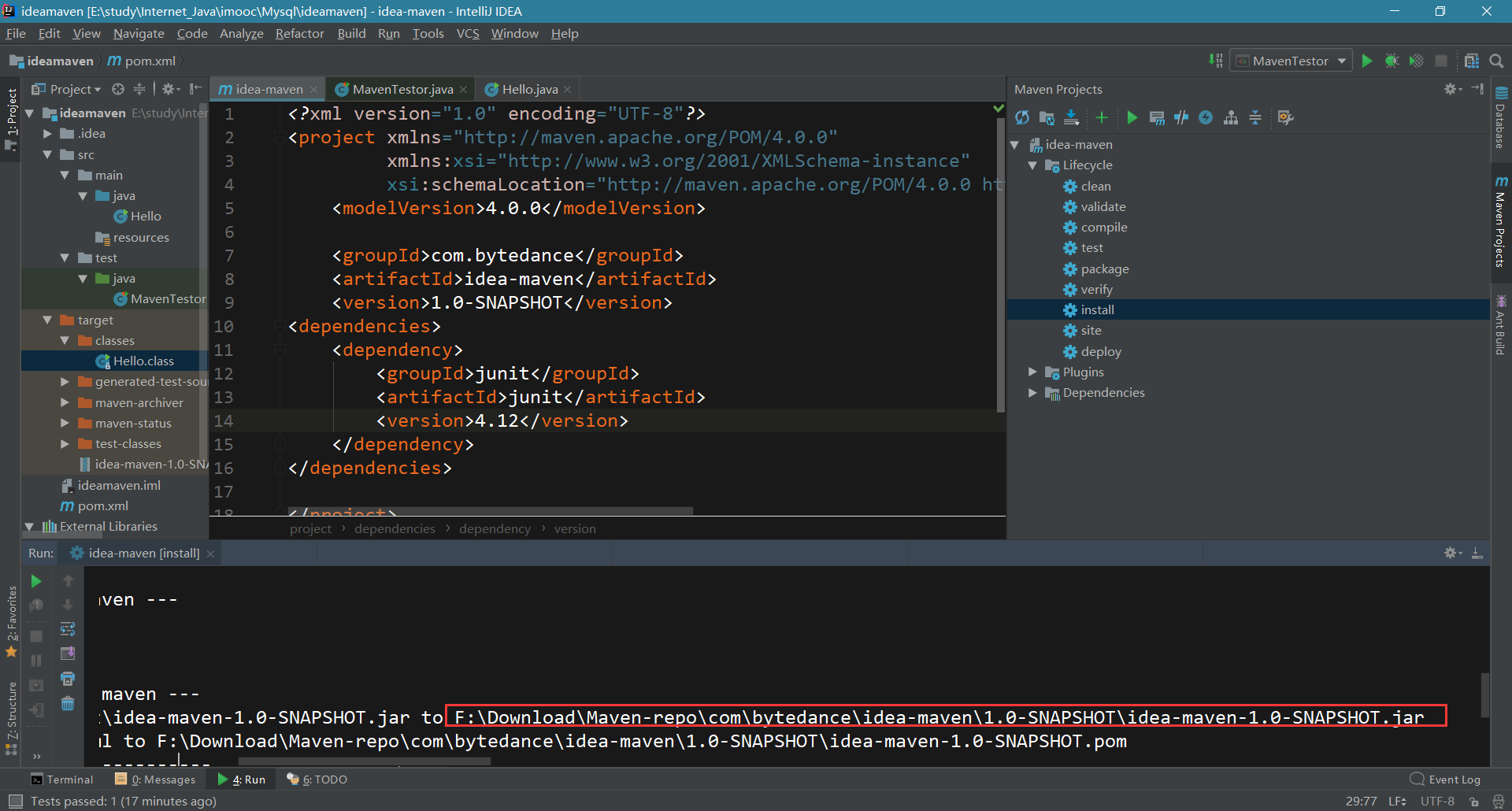Open the VCS menu
The width and height of the screenshot is (1512, 811).
[x=468, y=33]
